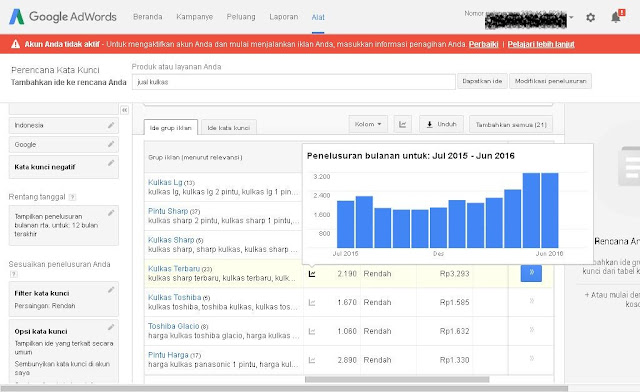Click the Rp1.632 bid value

(x=454, y=331)
